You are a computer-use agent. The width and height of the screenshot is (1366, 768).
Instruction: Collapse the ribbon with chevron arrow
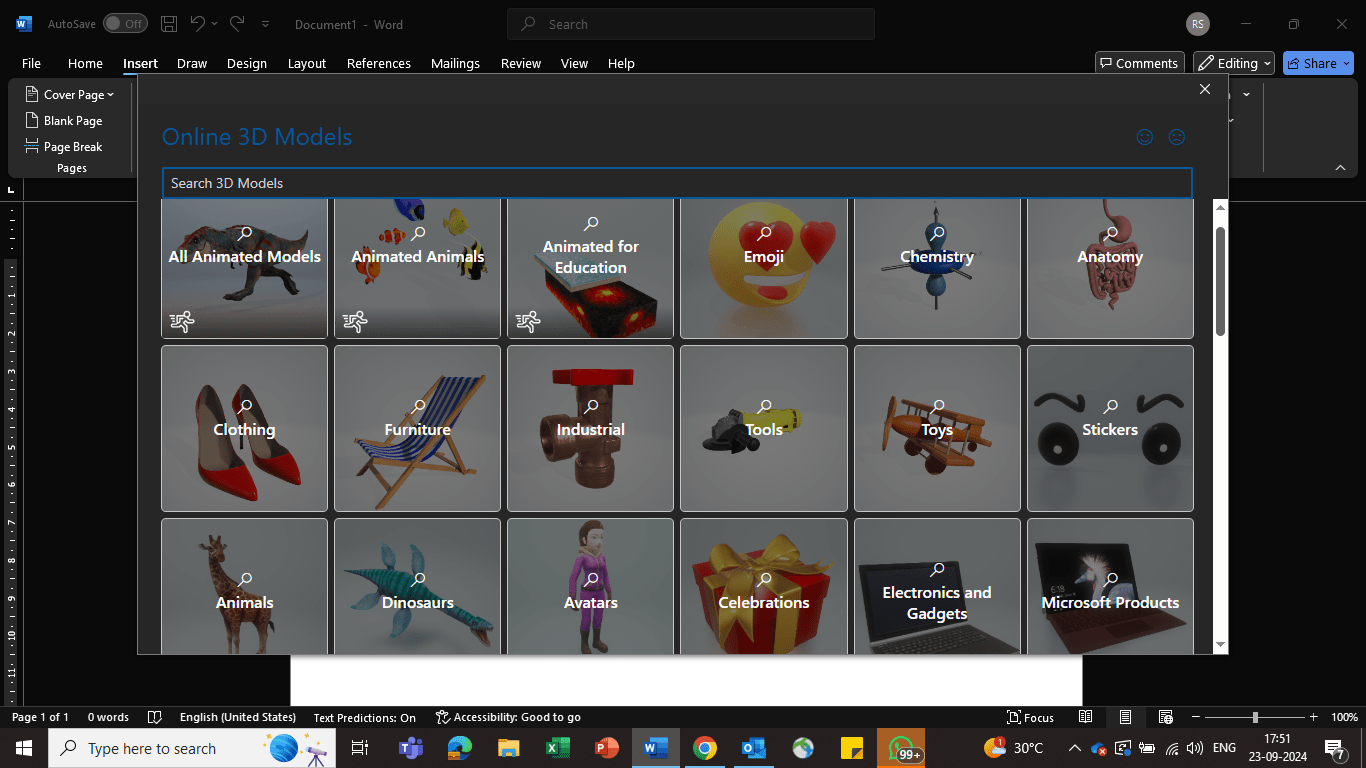click(1340, 168)
